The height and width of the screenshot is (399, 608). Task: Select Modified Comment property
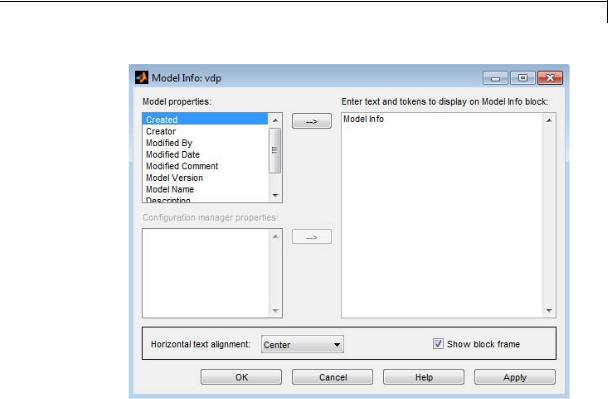pos(205,166)
